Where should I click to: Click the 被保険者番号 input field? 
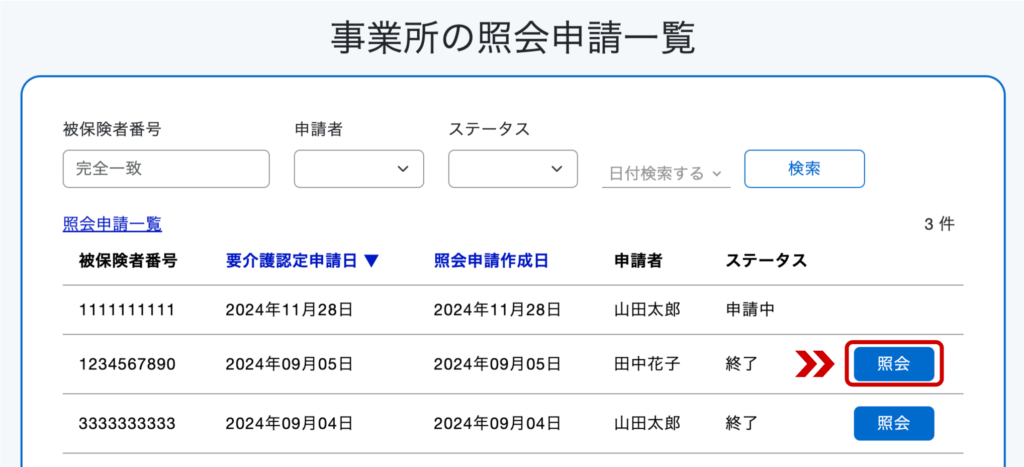166,169
